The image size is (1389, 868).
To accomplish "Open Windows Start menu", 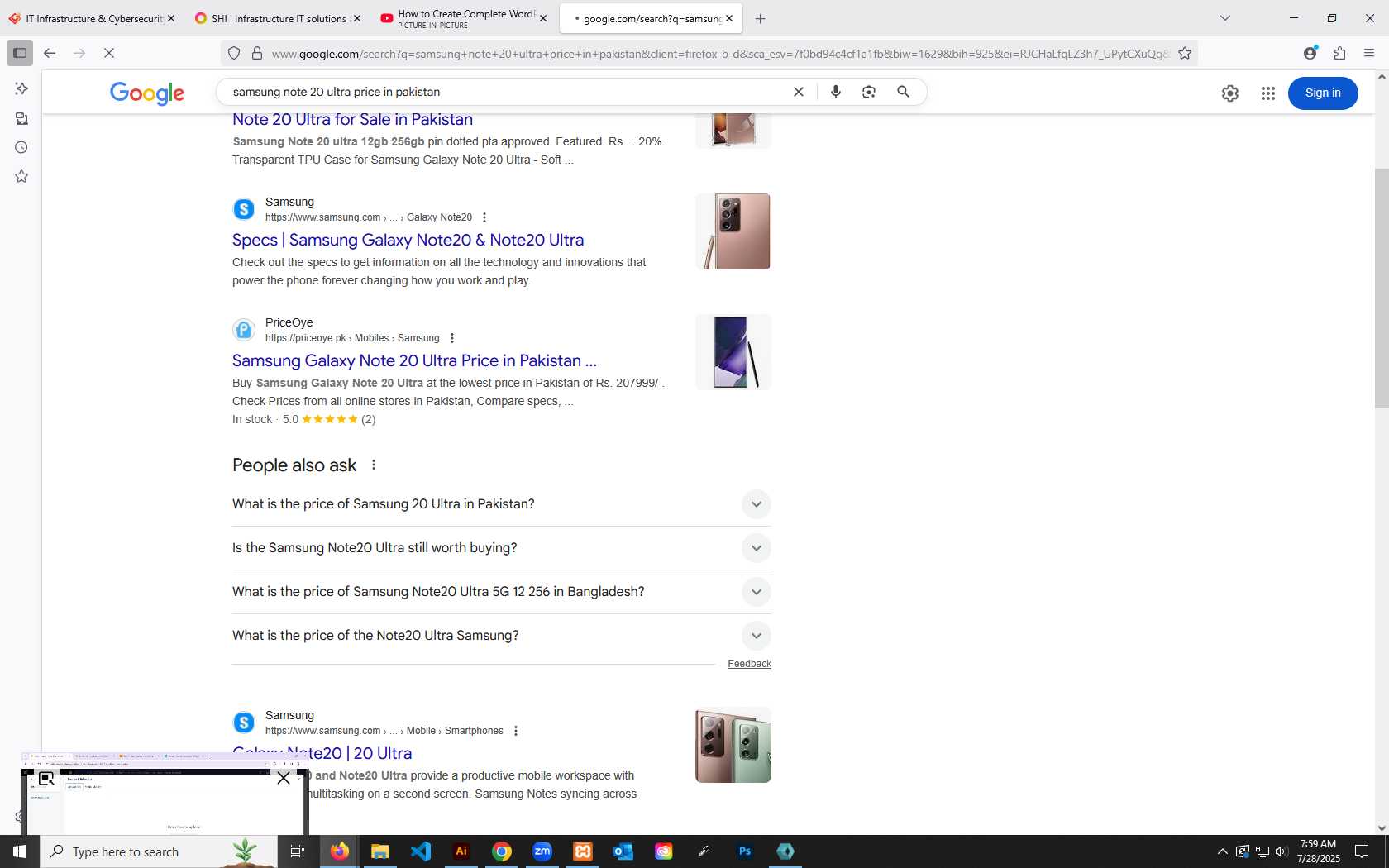I will coord(20,851).
